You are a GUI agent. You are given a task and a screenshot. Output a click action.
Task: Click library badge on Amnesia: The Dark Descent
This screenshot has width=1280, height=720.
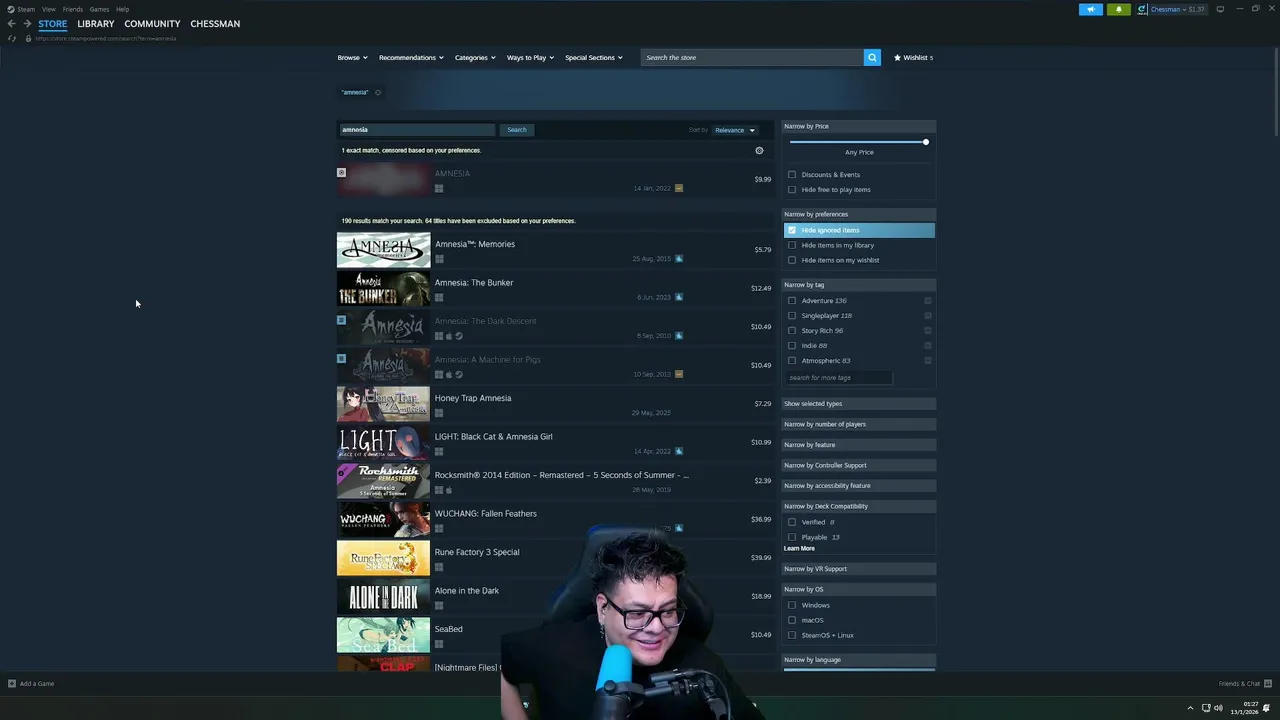click(x=341, y=320)
